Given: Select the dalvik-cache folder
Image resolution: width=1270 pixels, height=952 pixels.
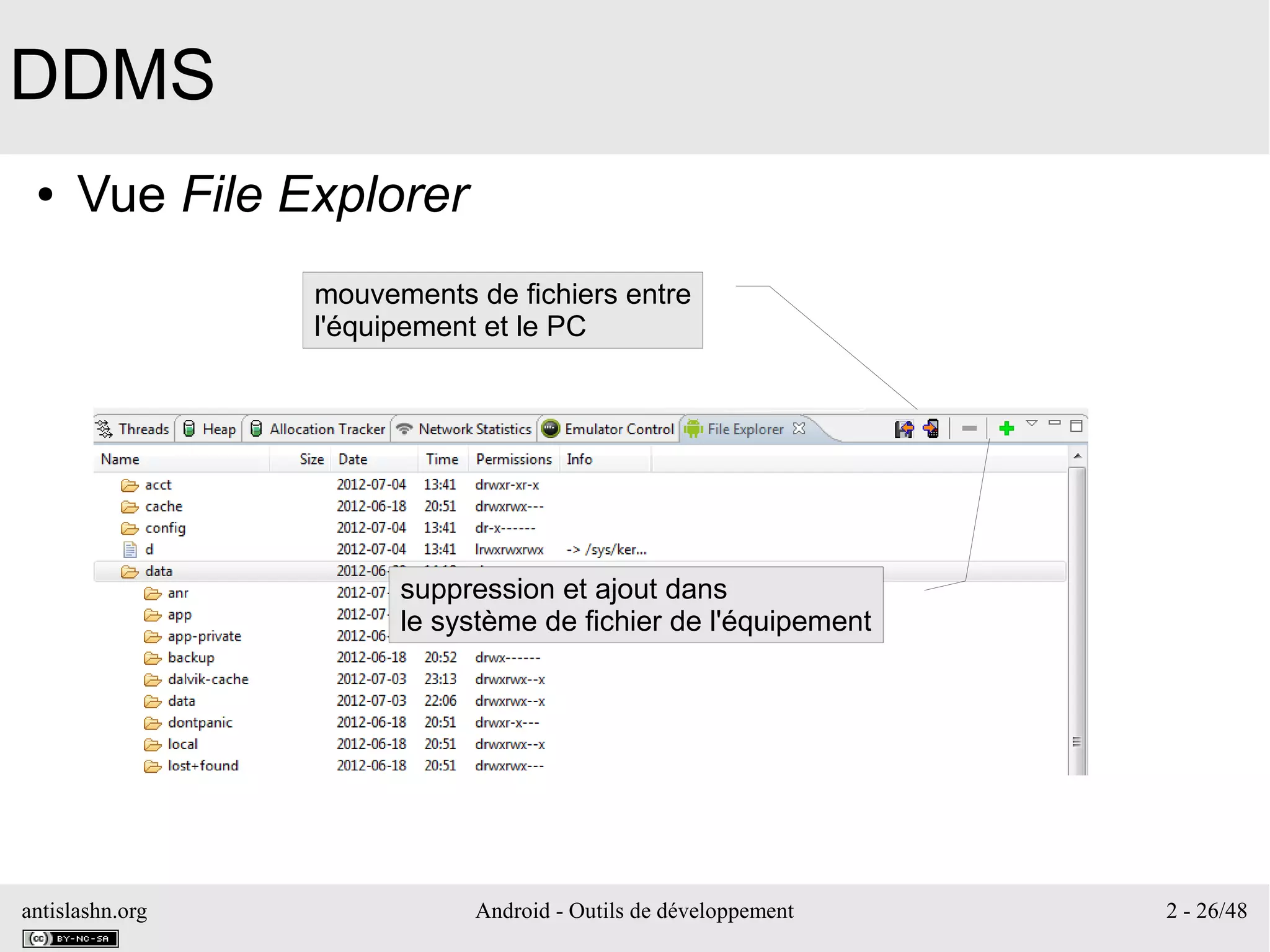Looking at the screenshot, I should tap(580, 680).
